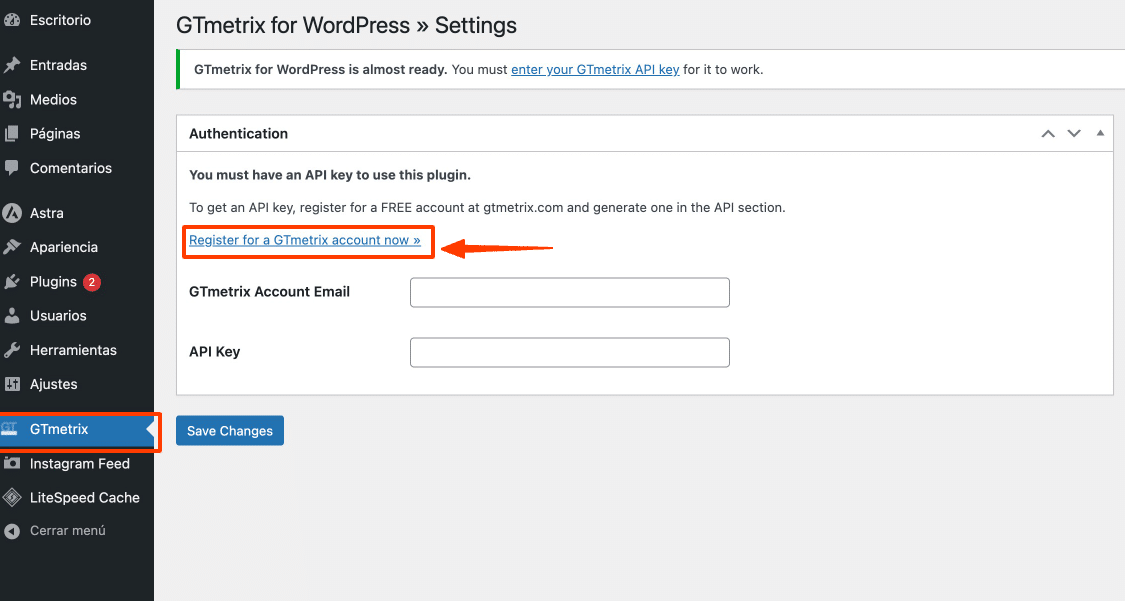
Task: Click the Astra theme logo icon
Action: pyautogui.click(x=12, y=213)
